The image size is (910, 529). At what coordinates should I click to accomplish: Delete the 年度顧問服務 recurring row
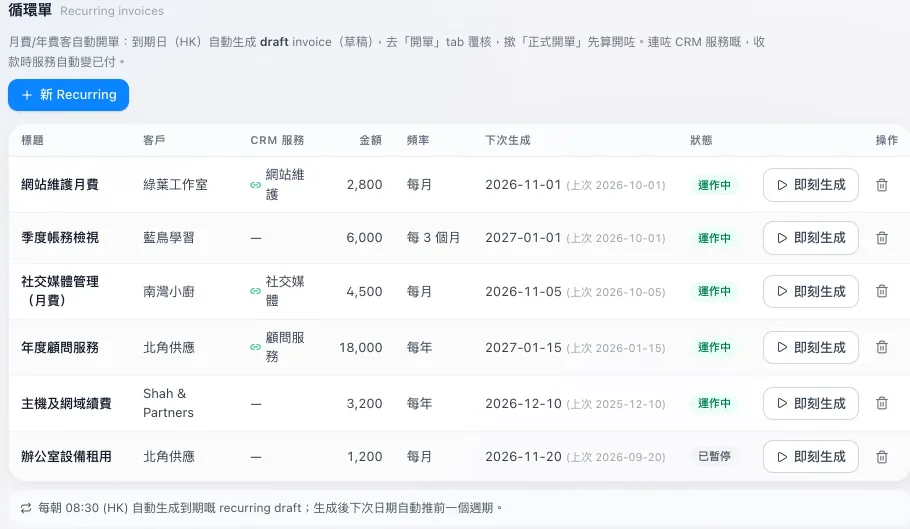point(882,347)
